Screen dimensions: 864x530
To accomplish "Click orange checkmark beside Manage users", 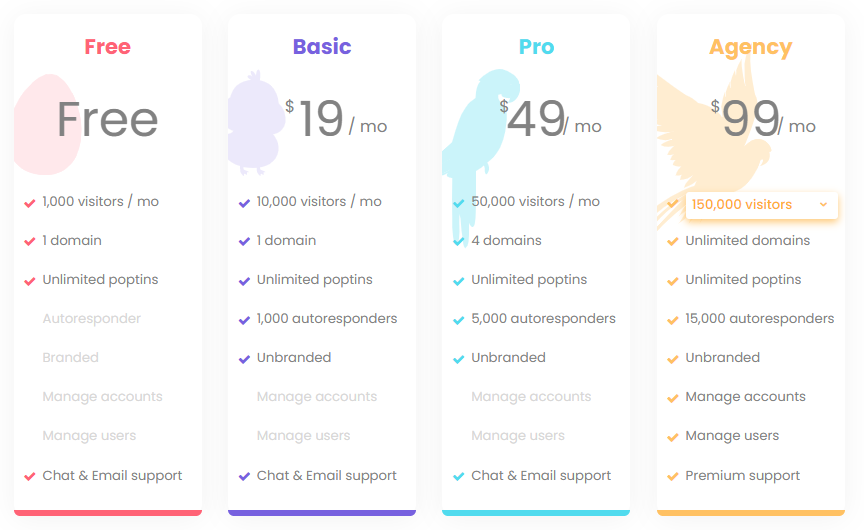I will point(672,437).
